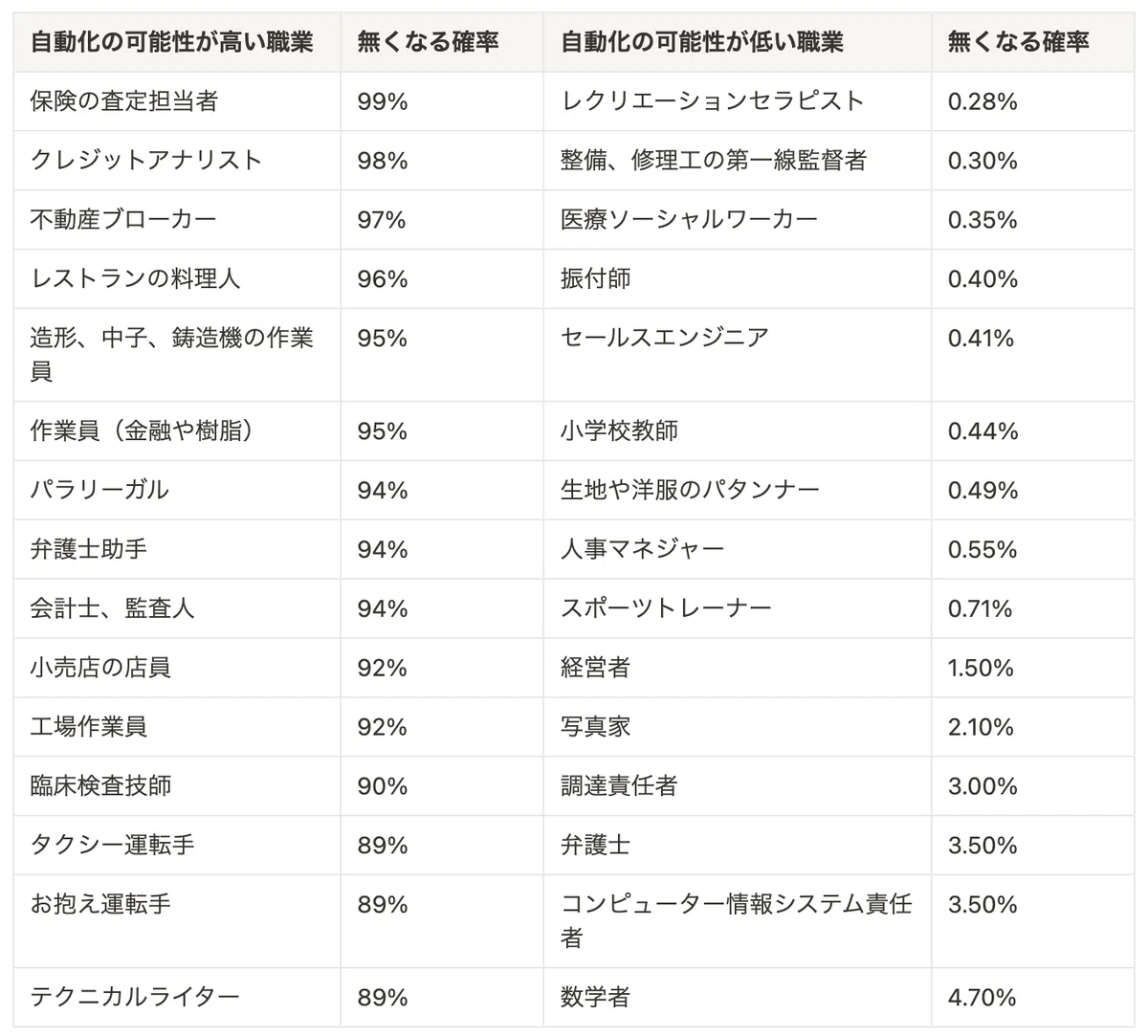The height and width of the screenshot is (1036, 1148).
Task: Click the 4.70% value cell
Action: click(x=1033, y=998)
